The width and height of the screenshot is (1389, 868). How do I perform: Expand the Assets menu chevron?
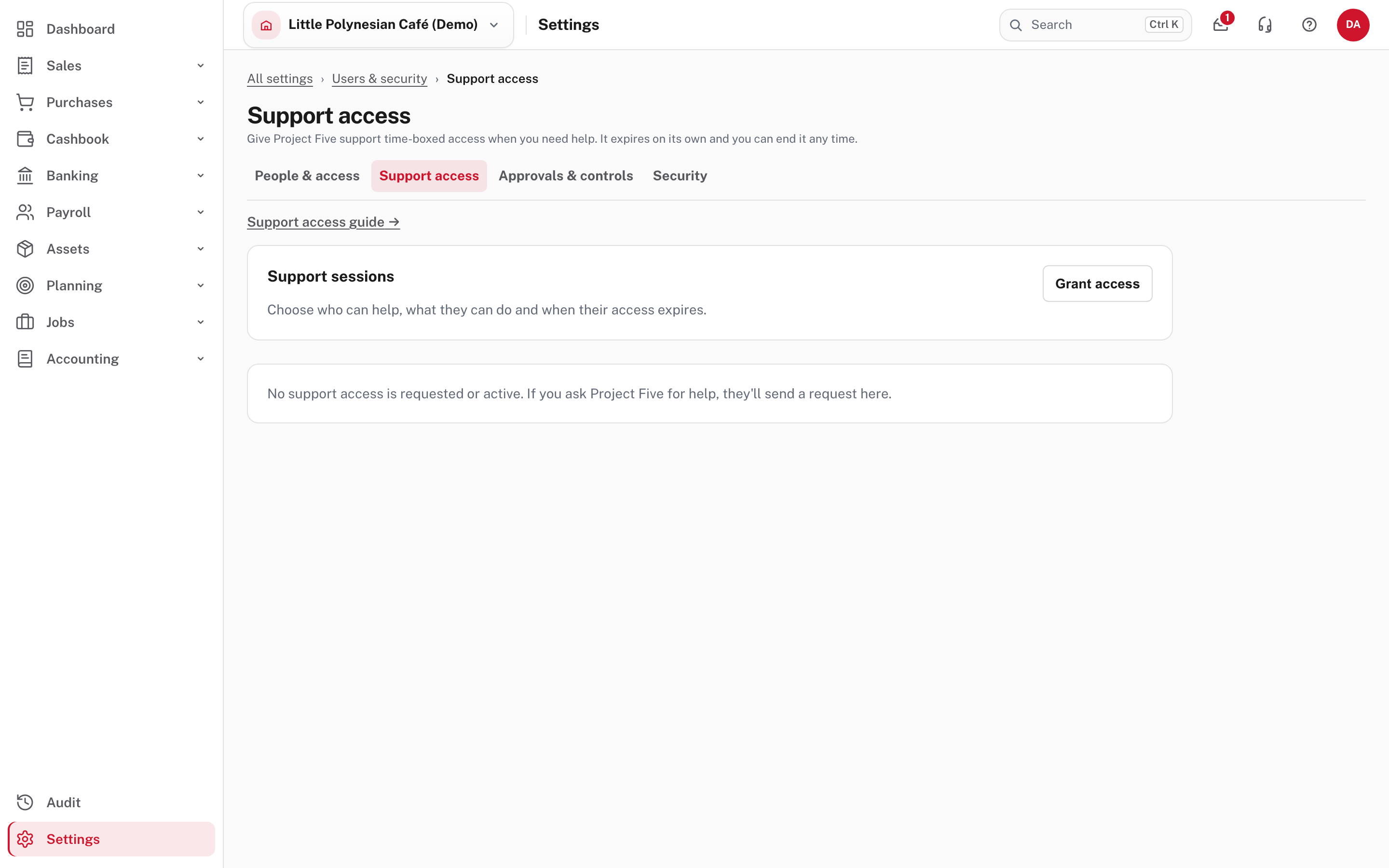point(200,249)
